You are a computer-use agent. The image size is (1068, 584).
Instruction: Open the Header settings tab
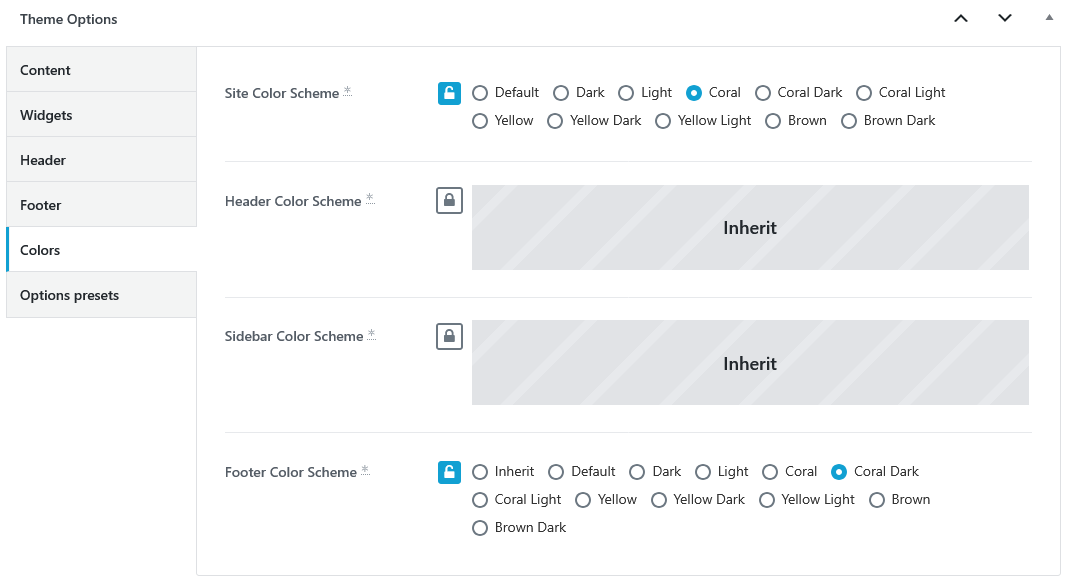tap(101, 159)
